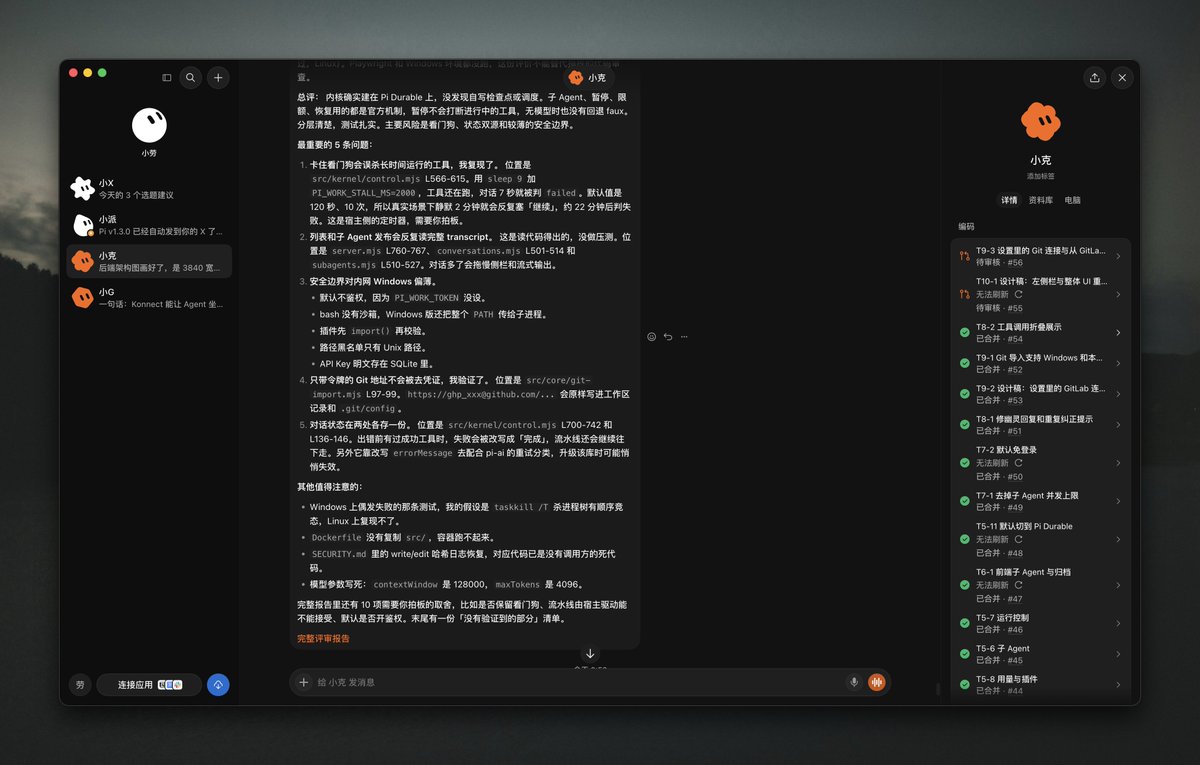Refresh the T7-2 默认免登录 item
1200x765 pixels.
[x=1018, y=463]
